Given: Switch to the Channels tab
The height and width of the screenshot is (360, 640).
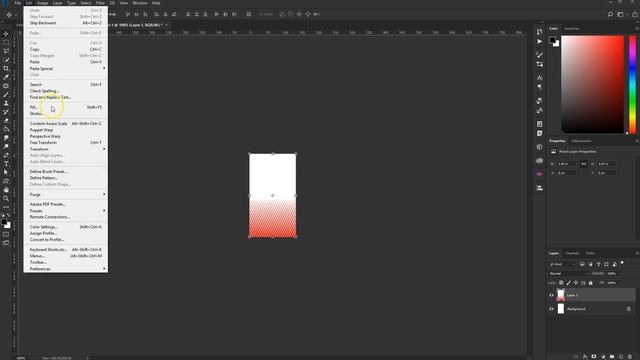Looking at the screenshot, I should [x=572, y=253].
